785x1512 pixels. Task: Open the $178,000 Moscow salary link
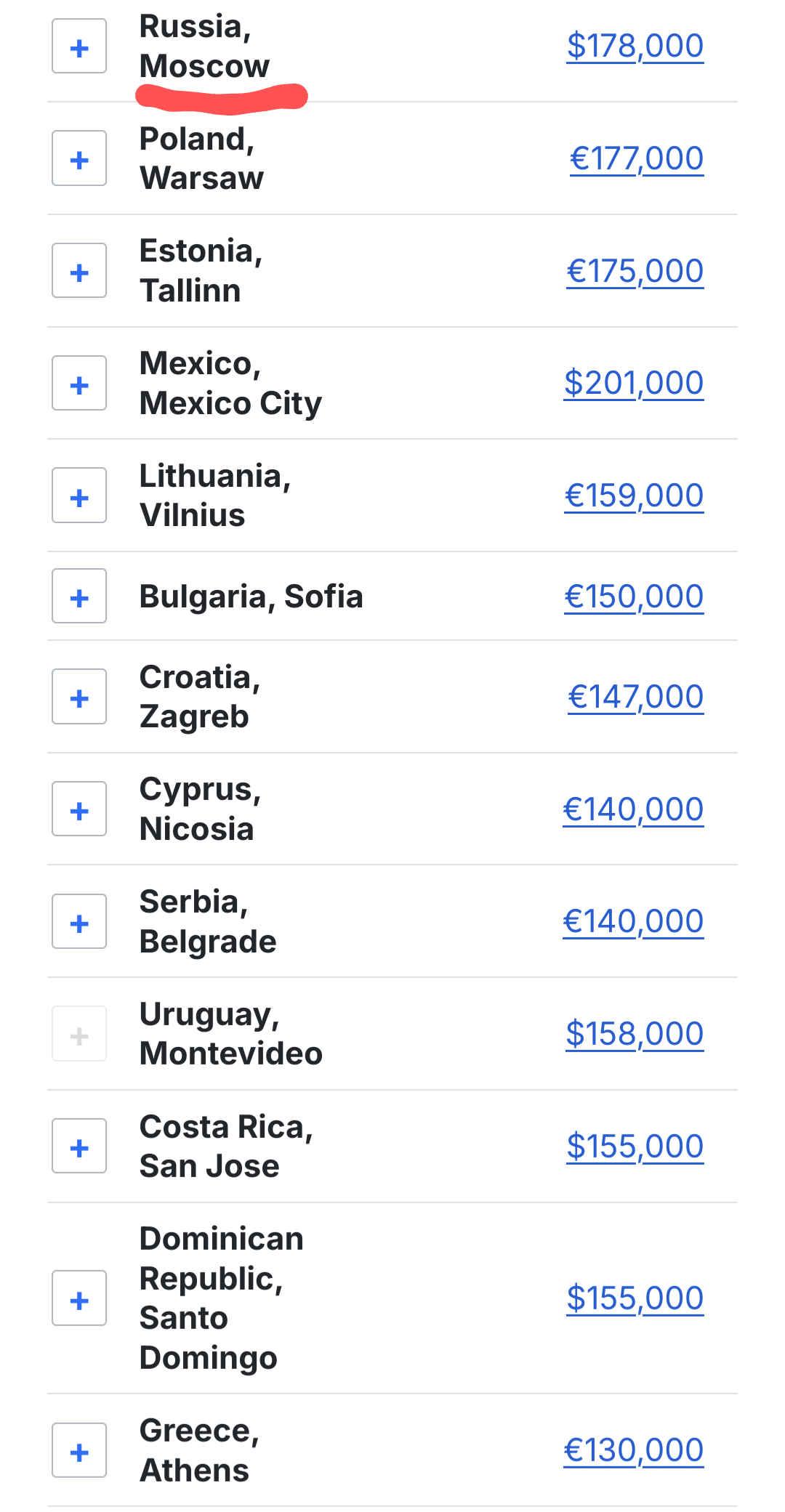[635, 46]
